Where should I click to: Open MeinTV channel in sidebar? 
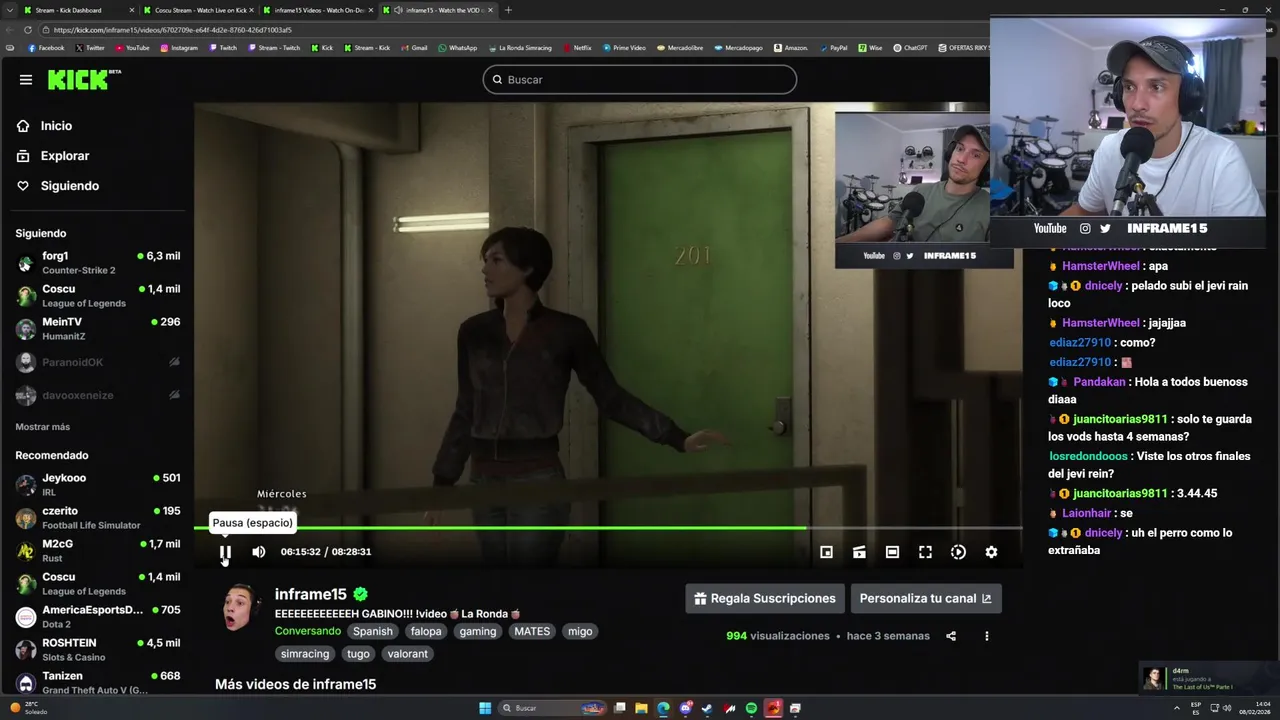pyautogui.click(x=98, y=329)
